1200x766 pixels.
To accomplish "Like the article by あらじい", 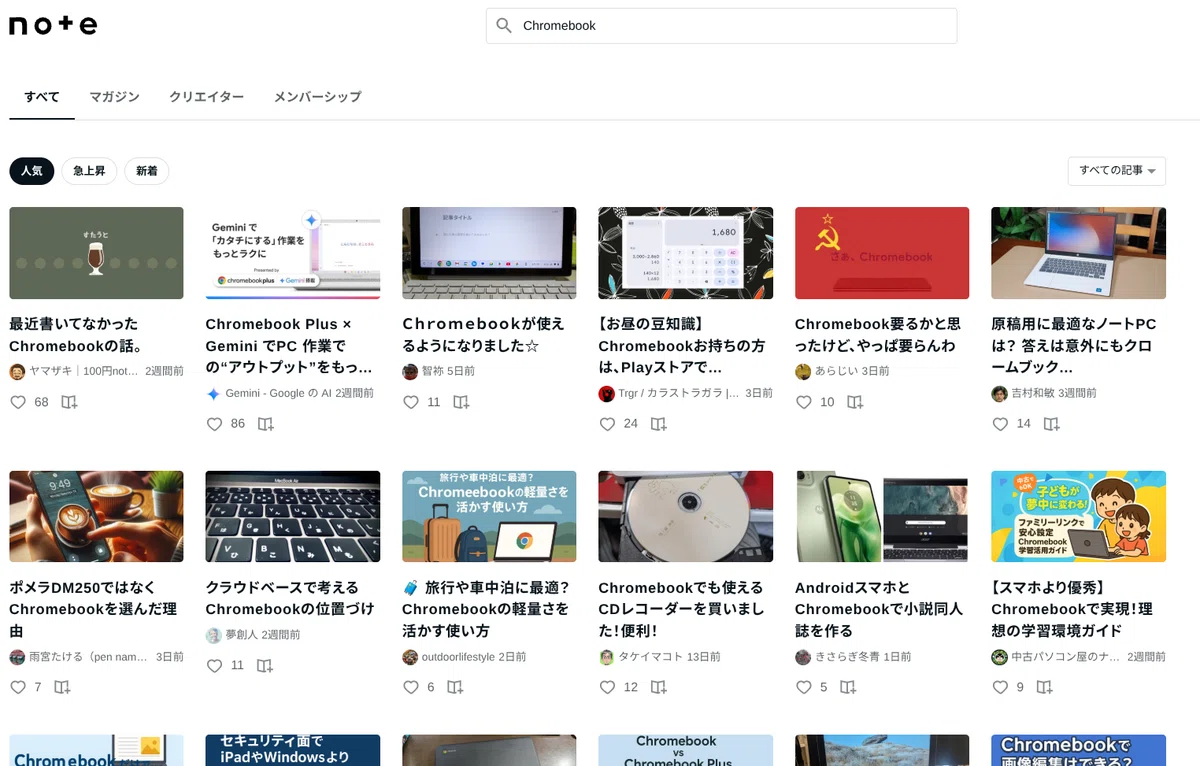I will click(804, 402).
